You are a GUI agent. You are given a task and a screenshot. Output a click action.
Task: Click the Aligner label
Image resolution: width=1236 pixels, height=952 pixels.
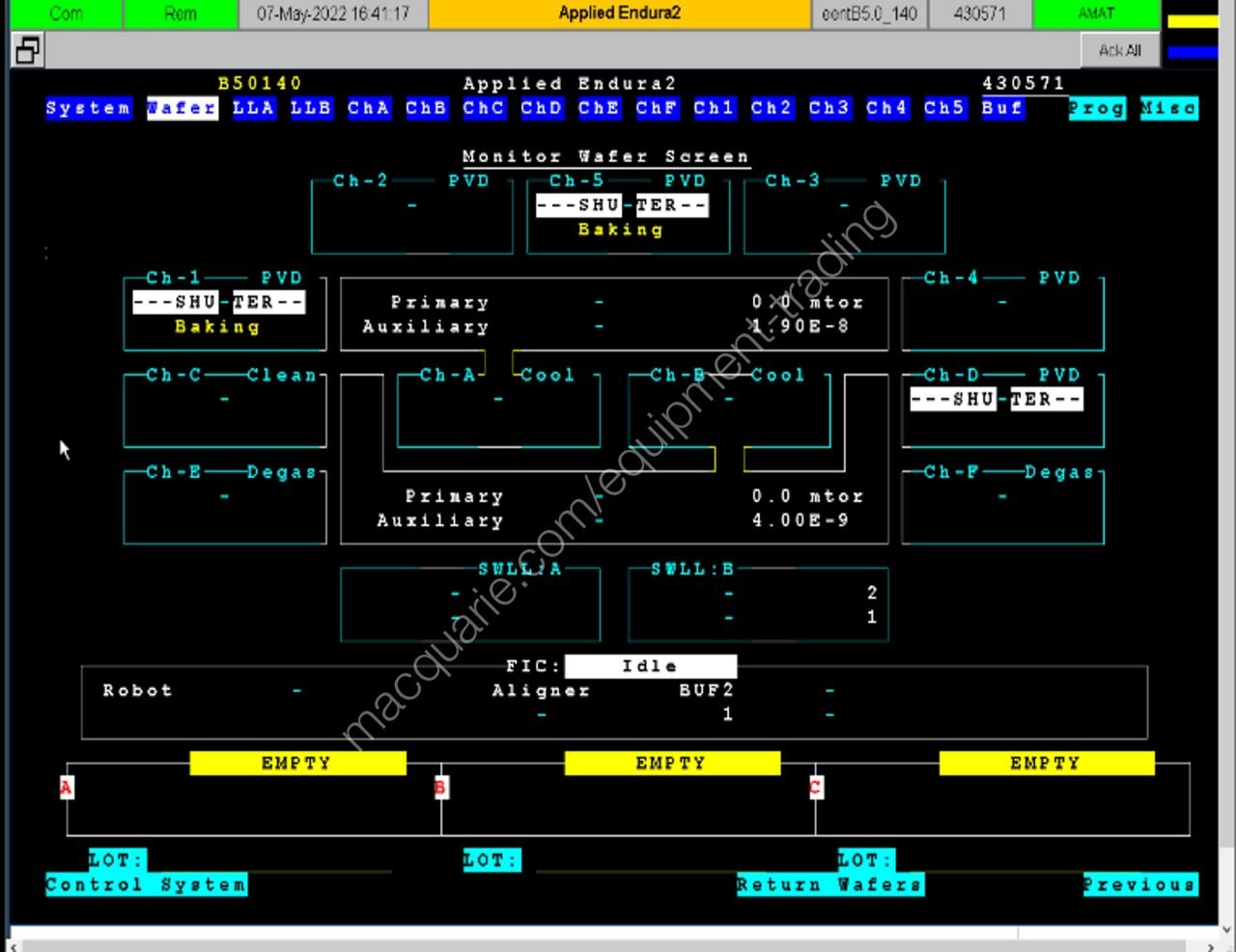coord(541,690)
